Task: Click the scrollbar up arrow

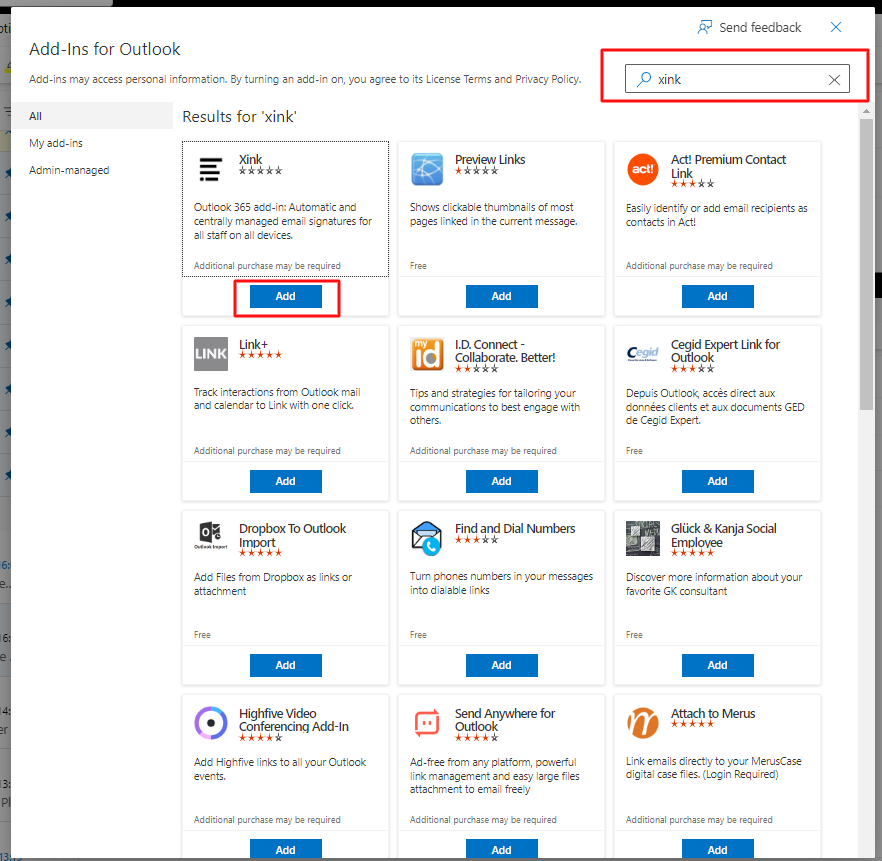Action: pyautogui.click(x=866, y=112)
